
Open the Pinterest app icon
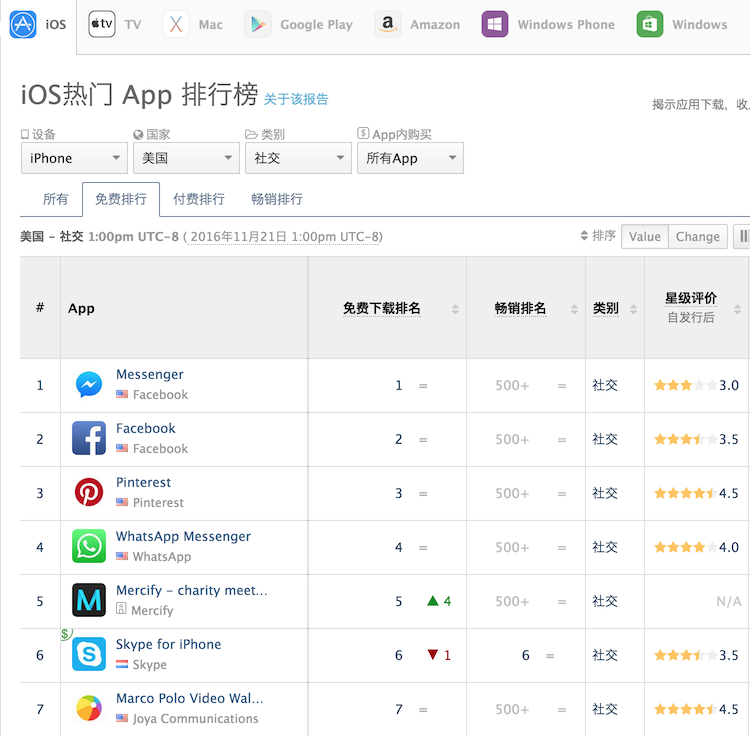[x=89, y=493]
